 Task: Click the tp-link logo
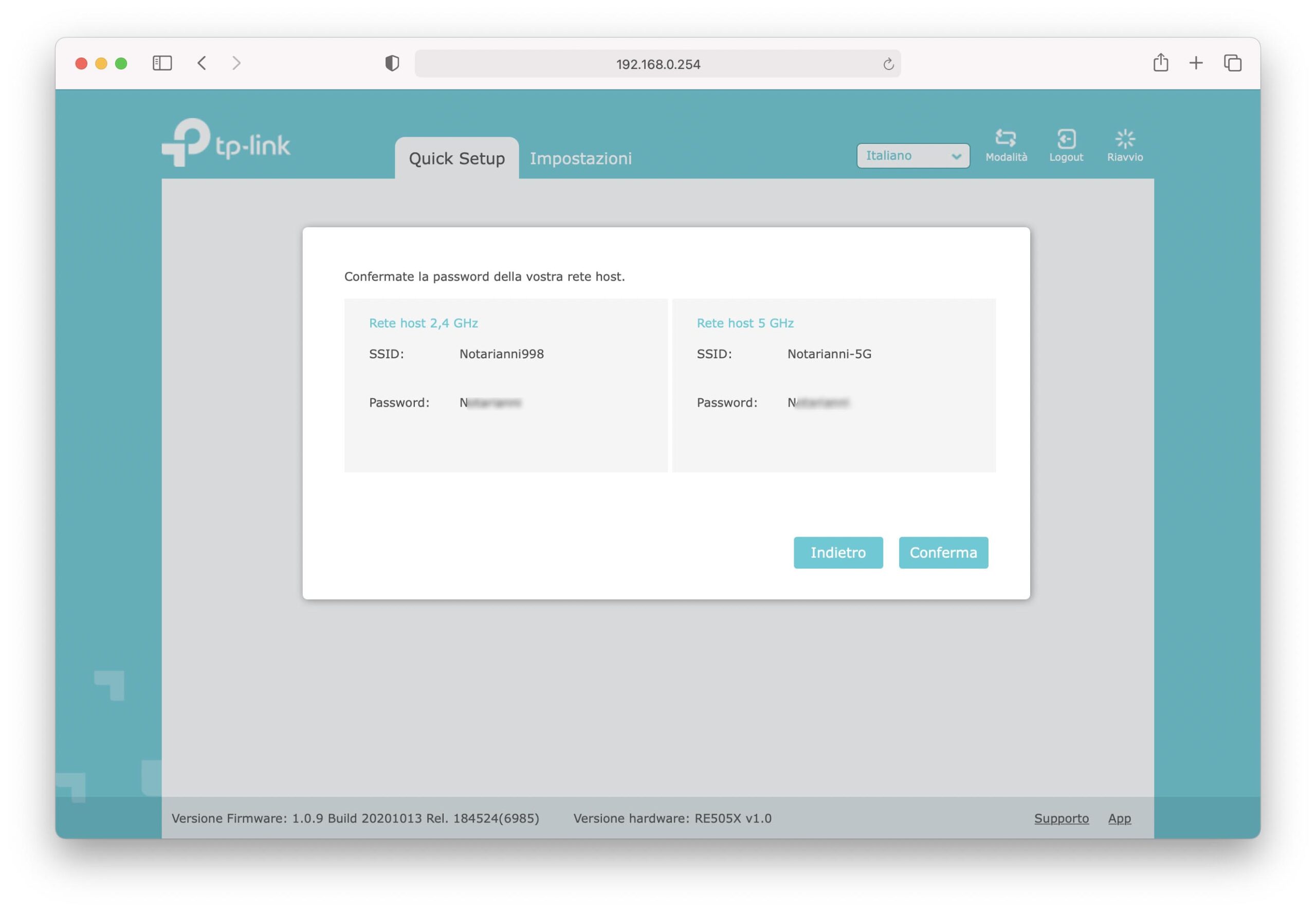(x=226, y=143)
